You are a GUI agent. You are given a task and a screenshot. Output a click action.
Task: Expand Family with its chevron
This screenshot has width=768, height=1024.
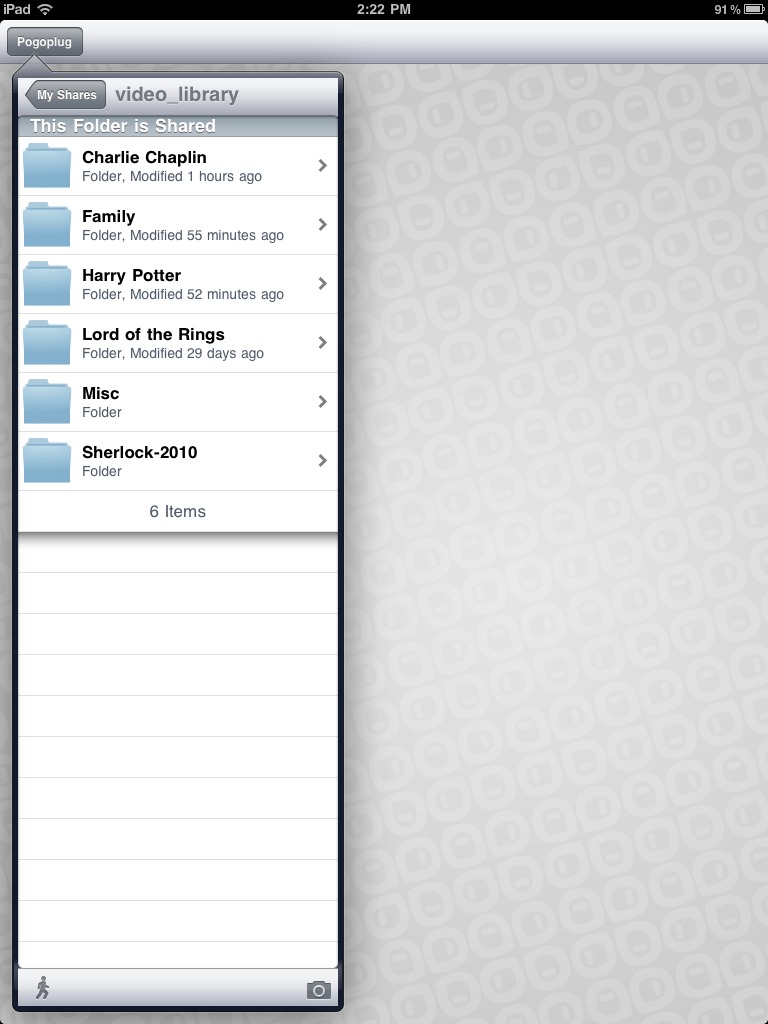pos(323,225)
